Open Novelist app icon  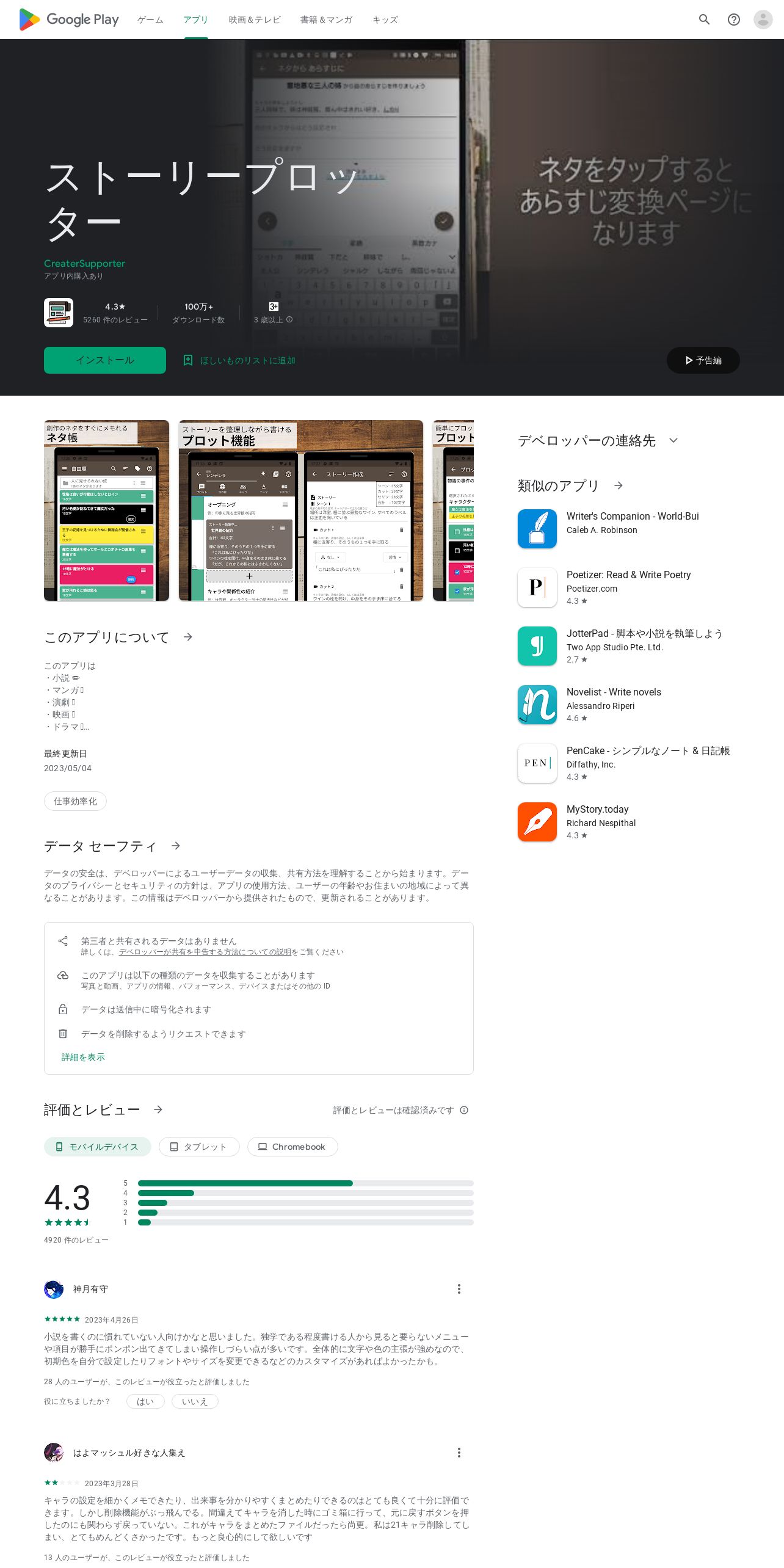537,705
